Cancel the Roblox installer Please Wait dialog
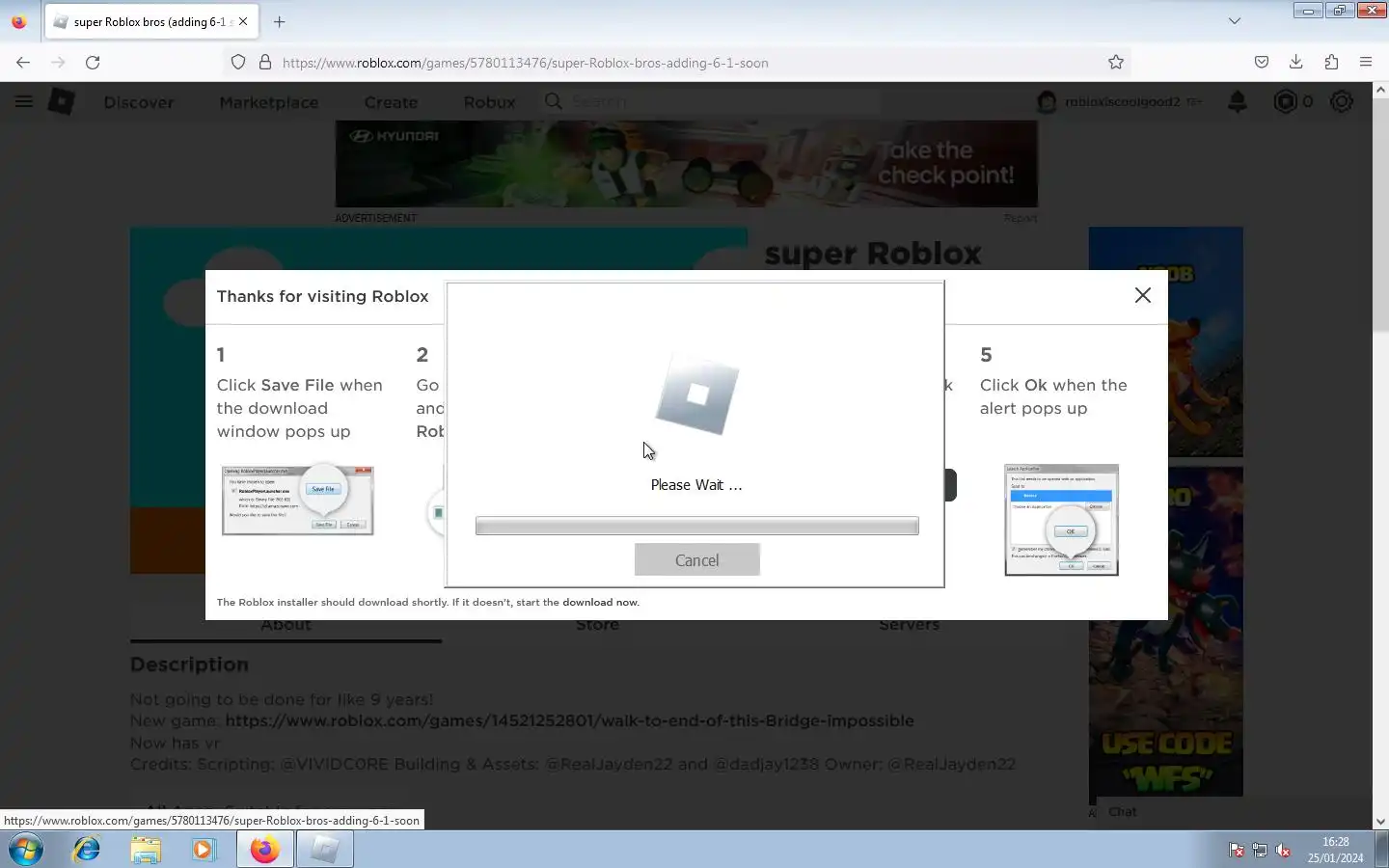The image size is (1389, 868). click(697, 560)
